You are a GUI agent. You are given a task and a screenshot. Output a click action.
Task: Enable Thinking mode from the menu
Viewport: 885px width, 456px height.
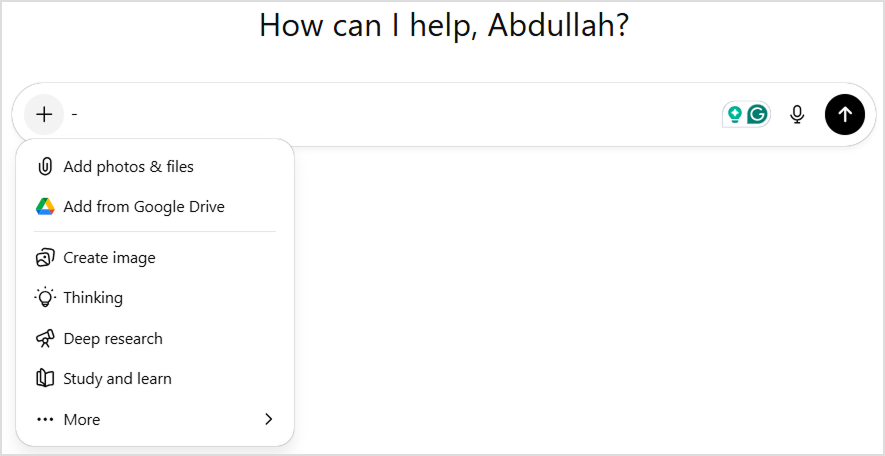click(93, 298)
